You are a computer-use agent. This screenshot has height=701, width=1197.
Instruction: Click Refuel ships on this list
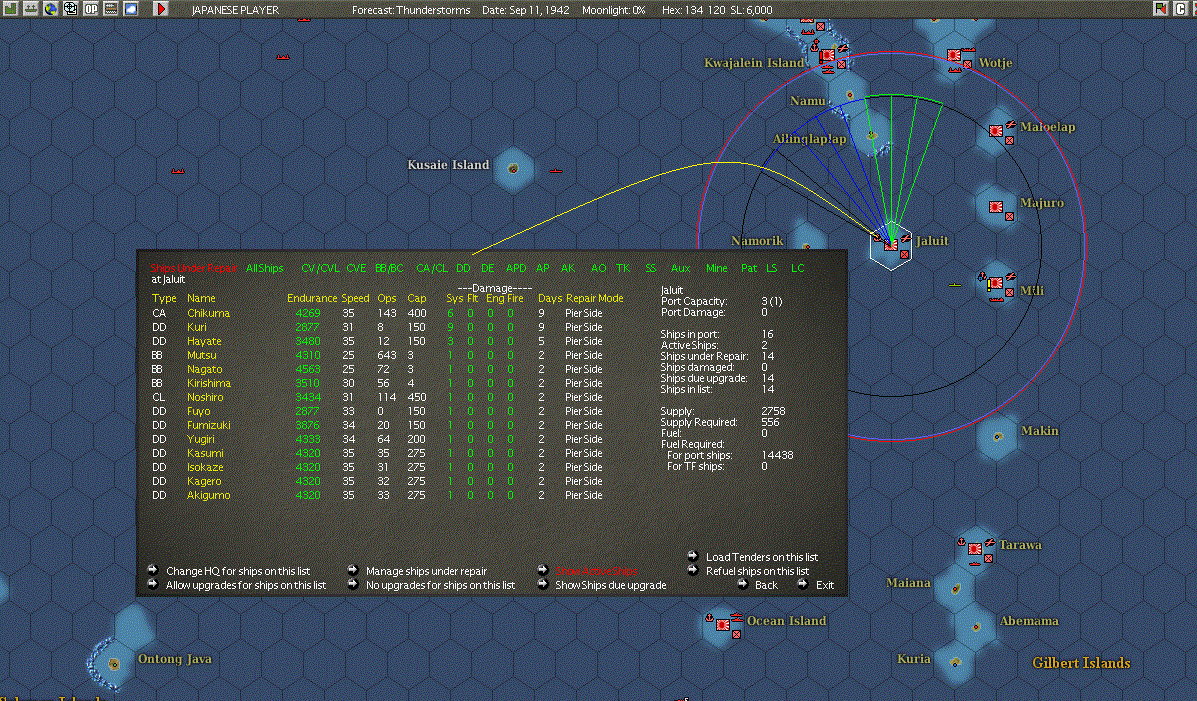click(x=757, y=571)
